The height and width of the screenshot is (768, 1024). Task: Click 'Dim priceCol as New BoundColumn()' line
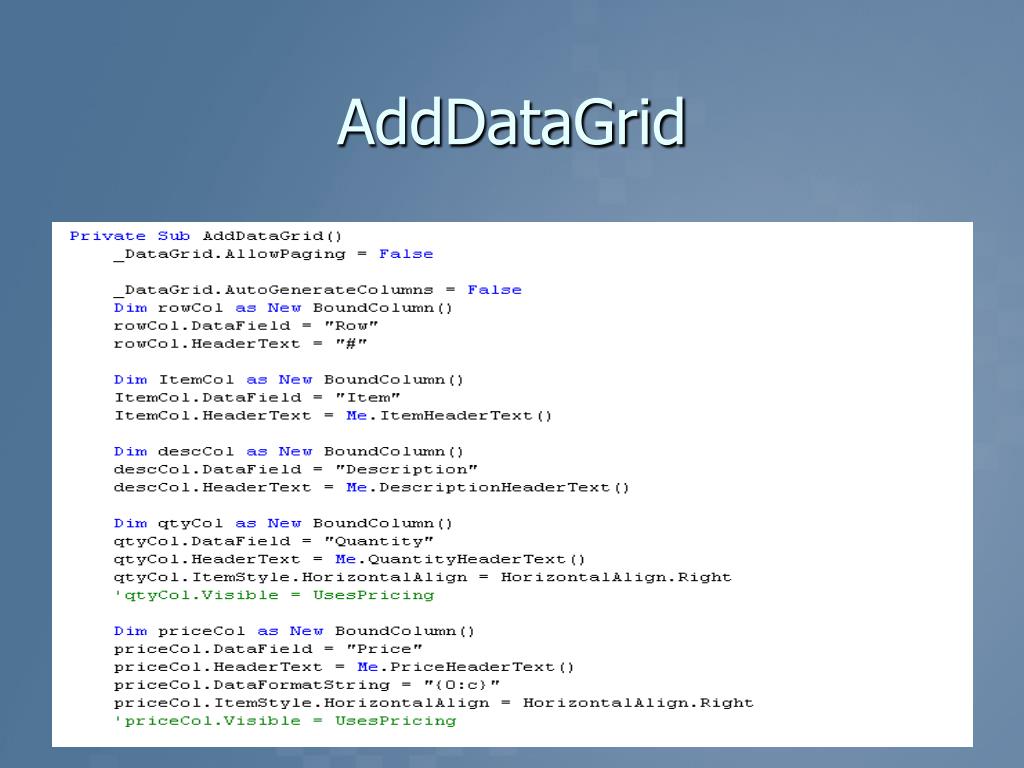coord(294,631)
